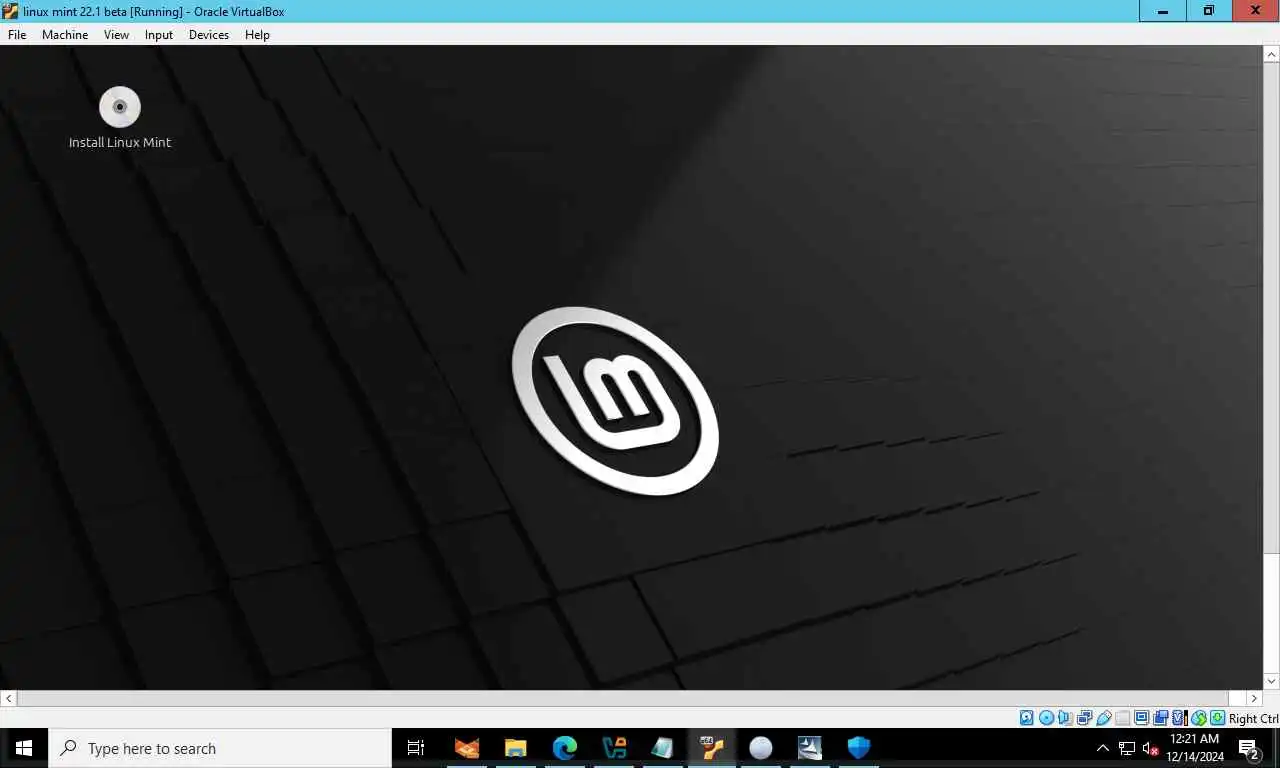
Task: Open the Help menu
Action: (257, 34)
